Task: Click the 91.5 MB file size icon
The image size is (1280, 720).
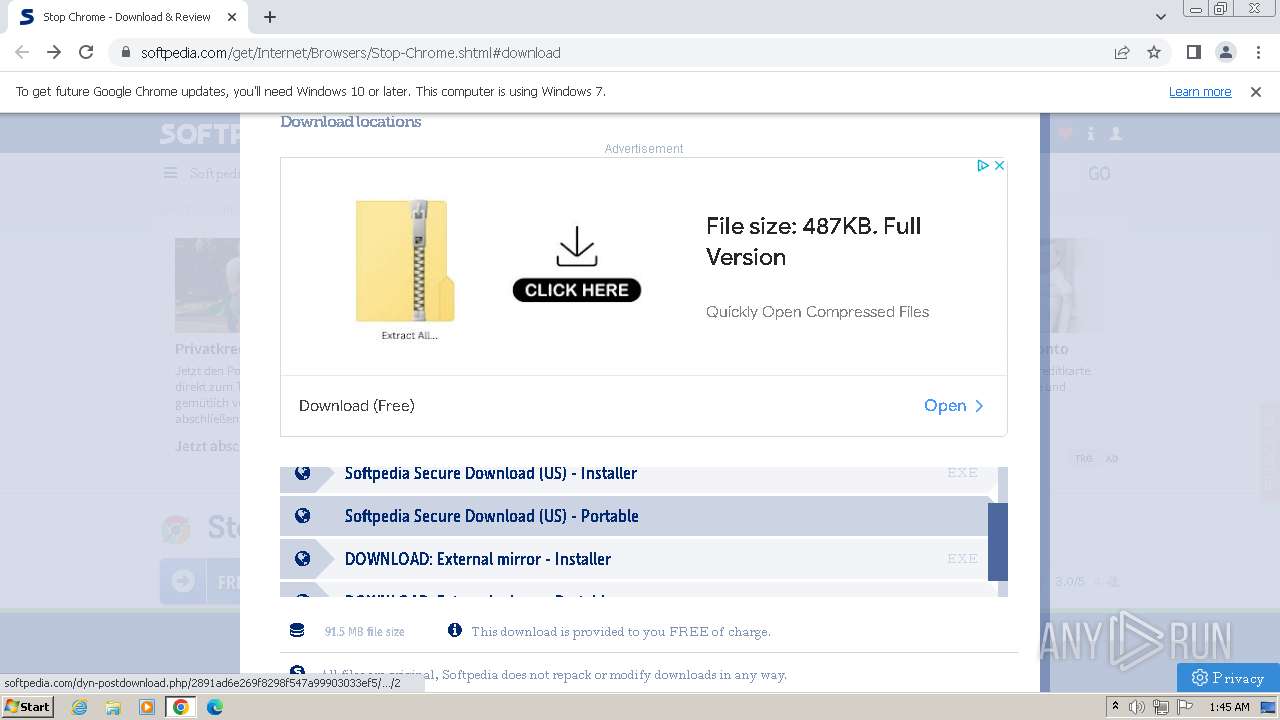Action: (x=297, y=630)
